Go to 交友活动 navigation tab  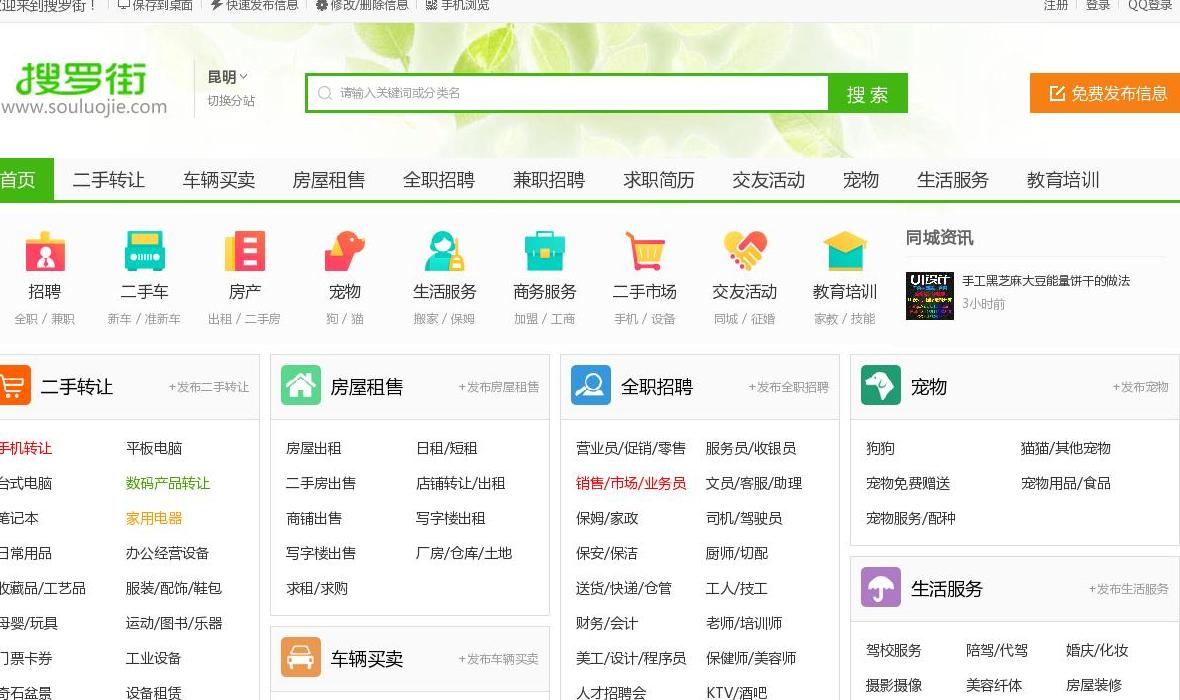click(768, 180)
